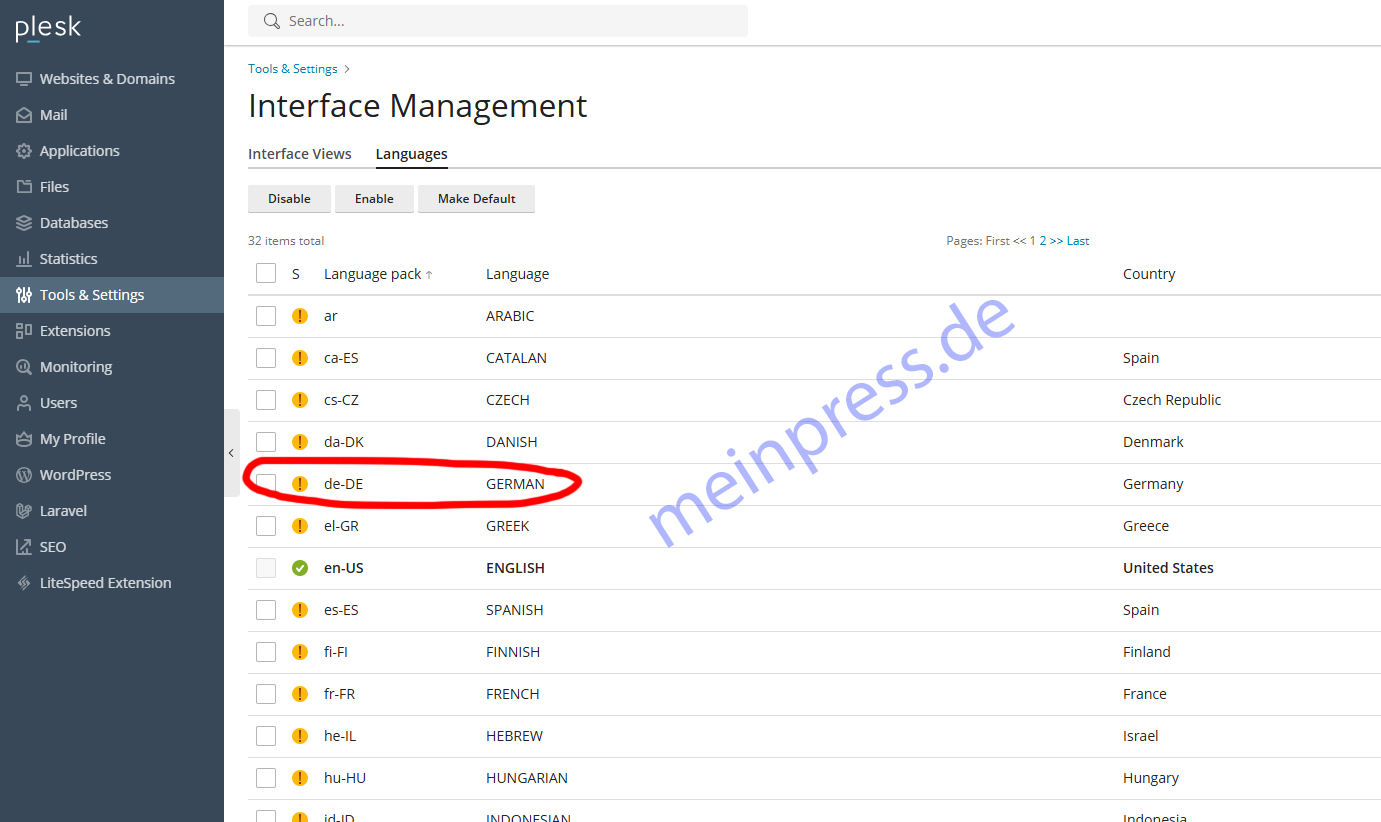The width and height of the screenshot is (1381, 822).
Task: Switch to the Interface Views tab
Action: click(x=300, y=154)
